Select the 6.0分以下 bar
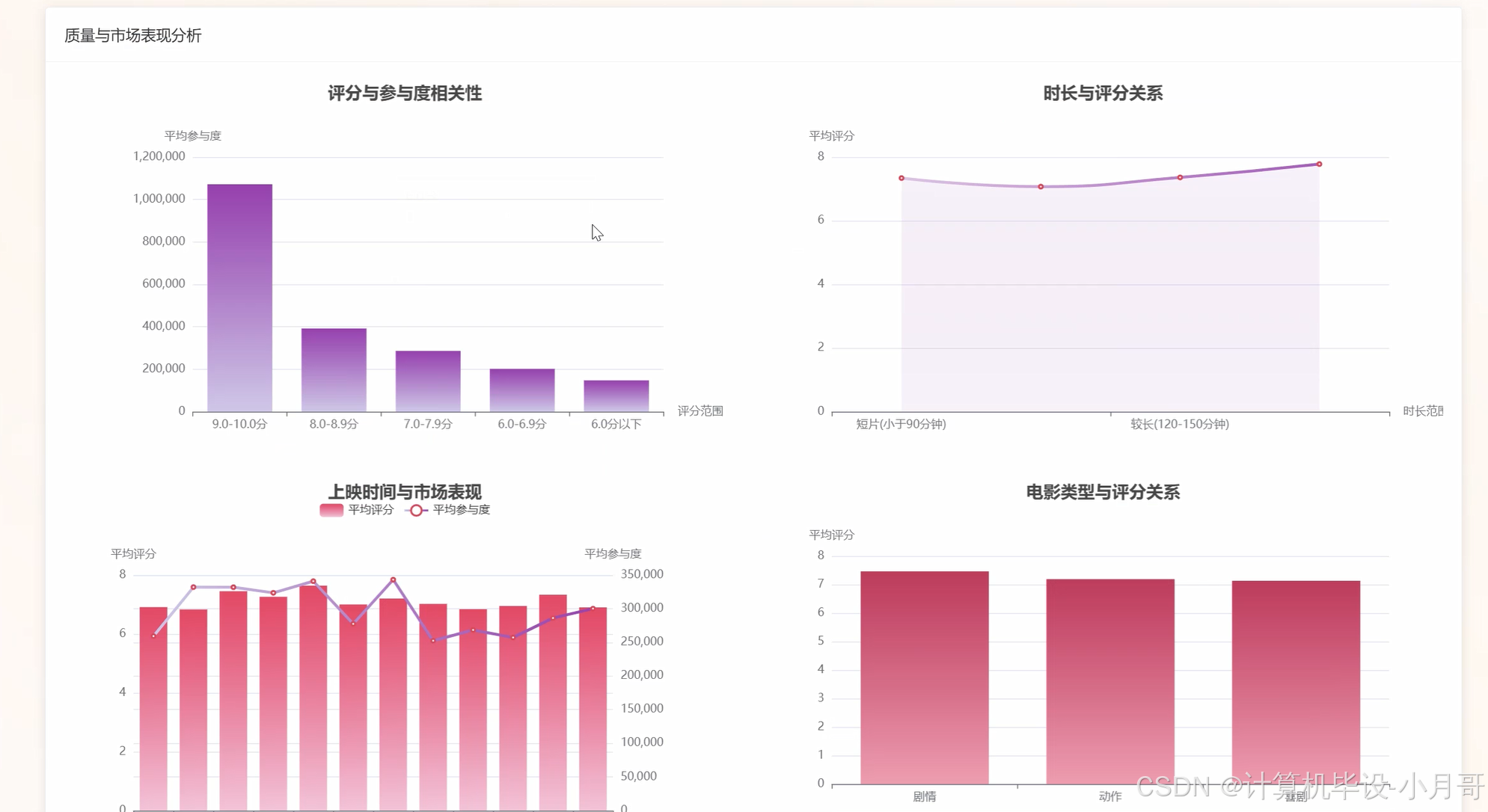Screen dimensions: 1488x812 [x=616, y=396]
